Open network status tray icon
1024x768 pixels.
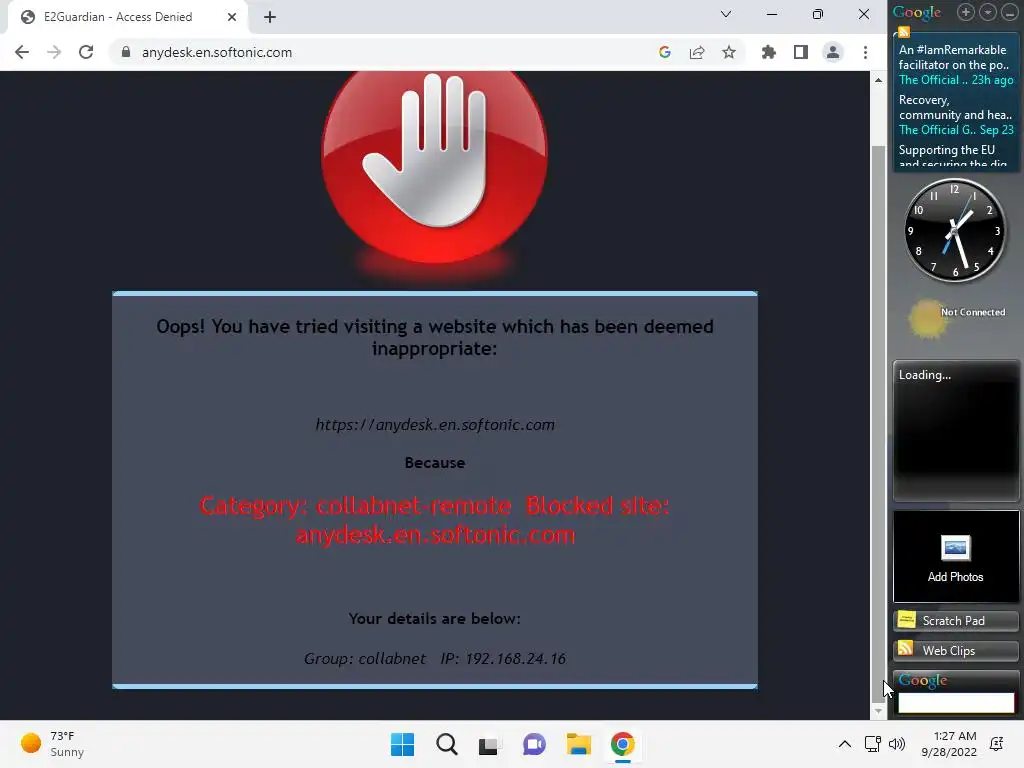872,744
